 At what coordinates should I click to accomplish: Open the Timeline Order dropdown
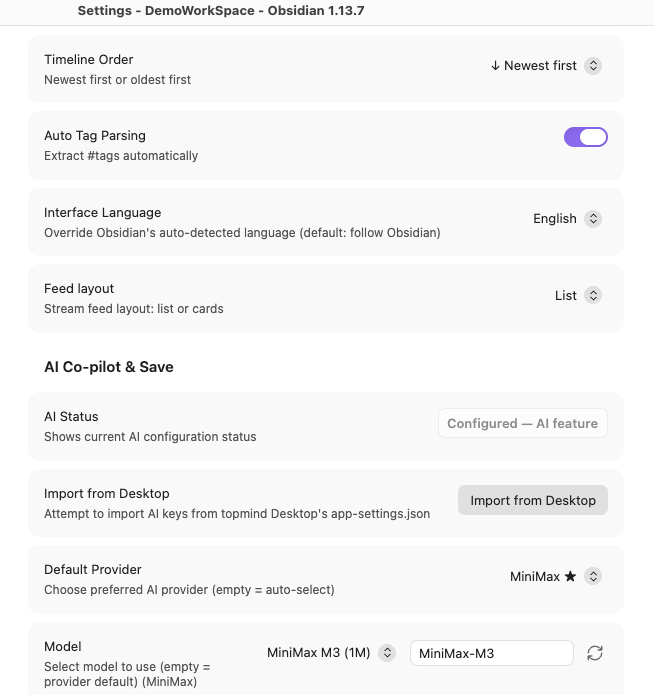click(x=546, y=66)
